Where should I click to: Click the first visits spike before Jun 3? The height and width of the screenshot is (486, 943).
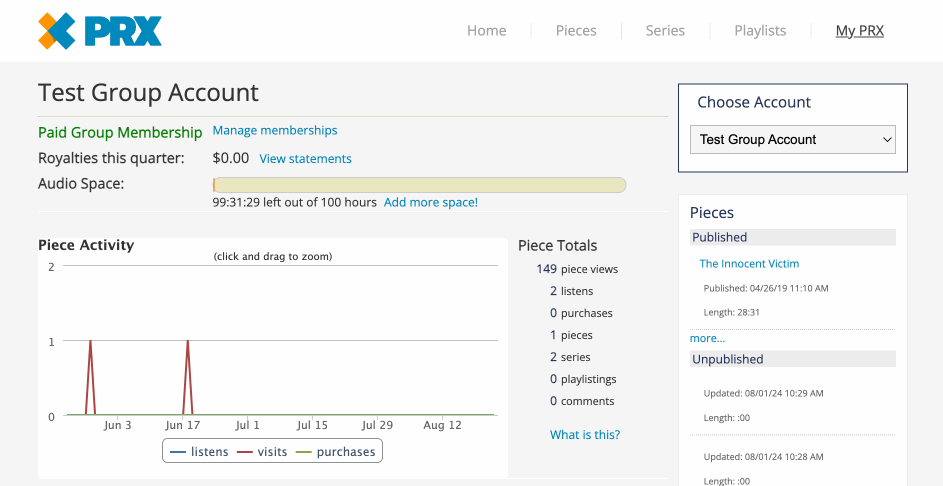pos(90,377)
